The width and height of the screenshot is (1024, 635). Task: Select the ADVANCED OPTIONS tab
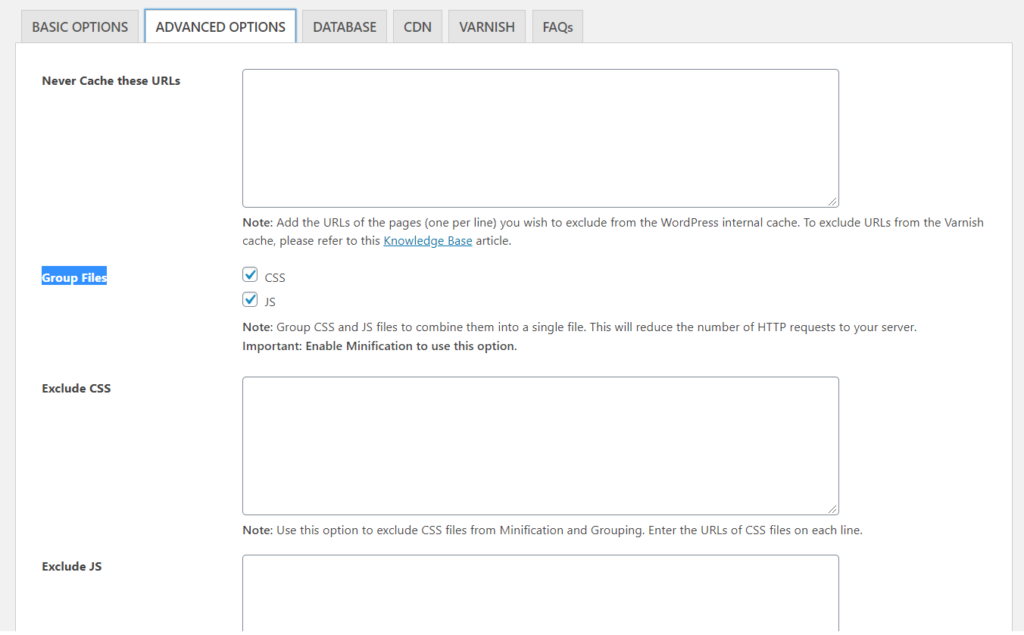pos(220,27)
